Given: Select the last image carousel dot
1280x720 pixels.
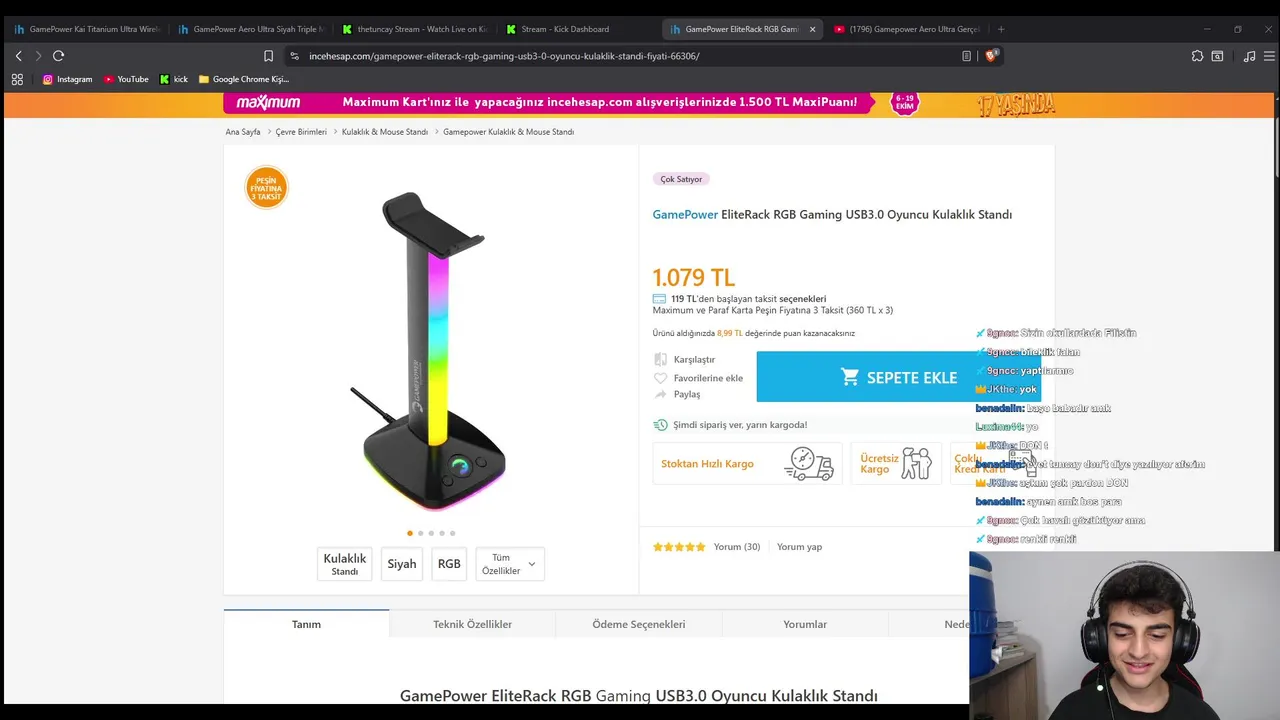Looking at the screenshot, I should pyautogui.click(x=452, y=533).
